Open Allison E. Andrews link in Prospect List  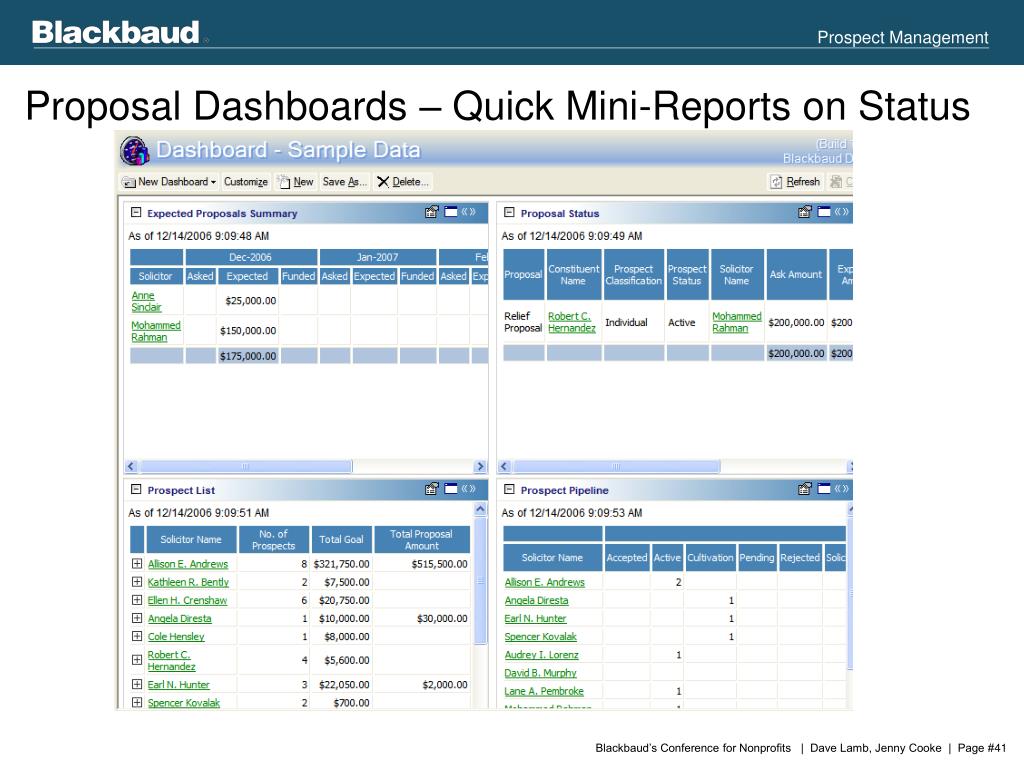pos(187,564)
